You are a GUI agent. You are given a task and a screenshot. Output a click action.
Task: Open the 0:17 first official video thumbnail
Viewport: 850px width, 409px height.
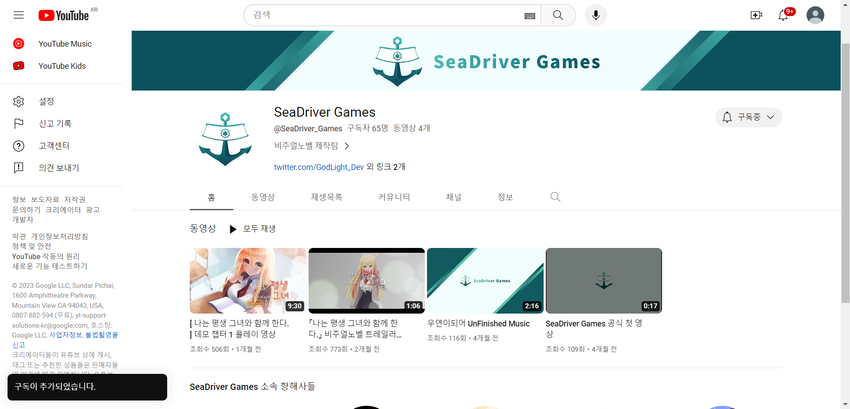[604, 281]
